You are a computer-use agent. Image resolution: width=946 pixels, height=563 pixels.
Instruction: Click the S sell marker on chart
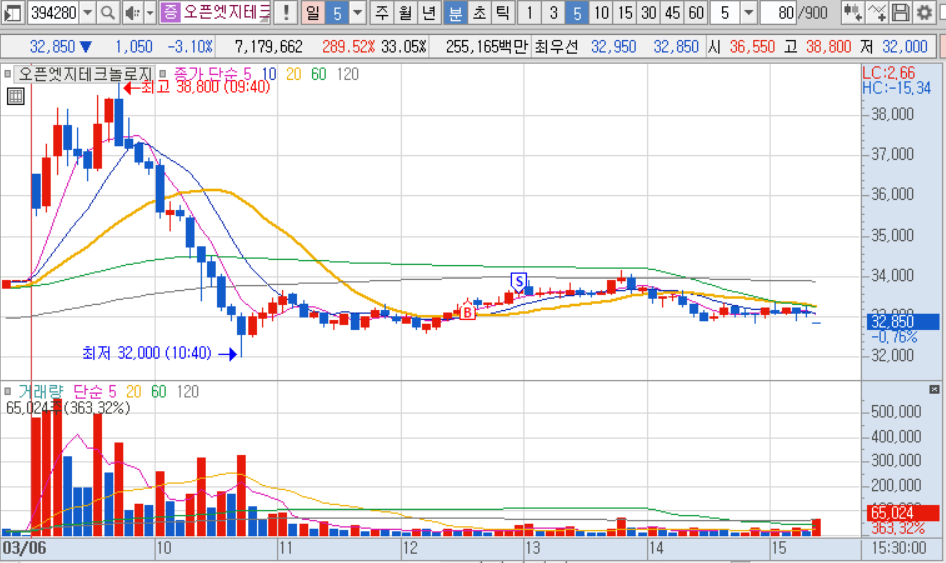[519, 281]
